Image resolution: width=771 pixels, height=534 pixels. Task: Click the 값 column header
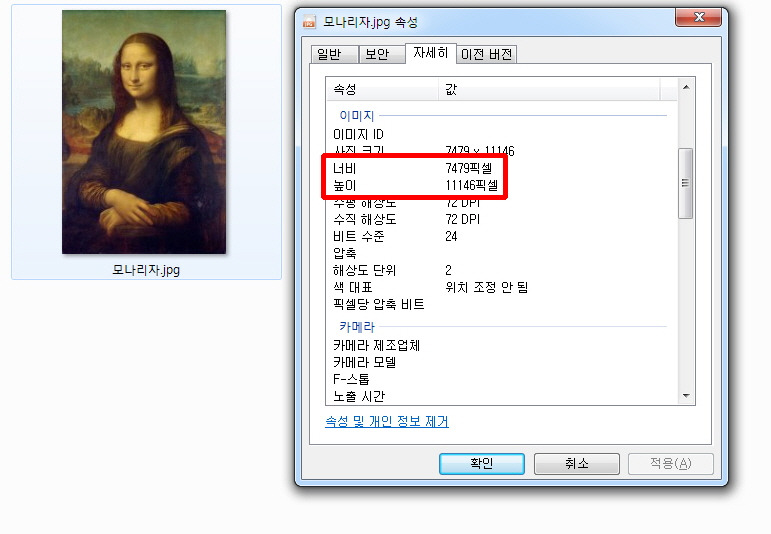pos(549,89)
